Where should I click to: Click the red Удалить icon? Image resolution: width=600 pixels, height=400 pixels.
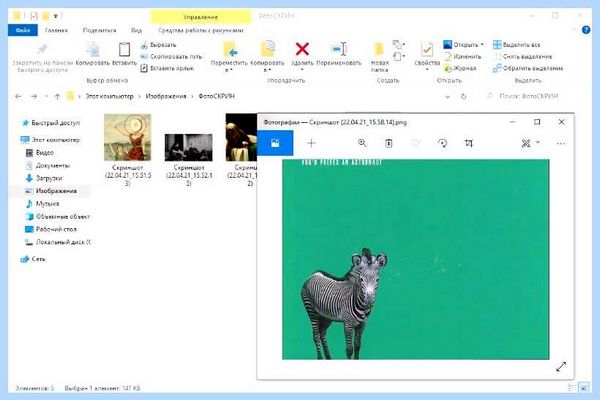(x=302, y=49)
